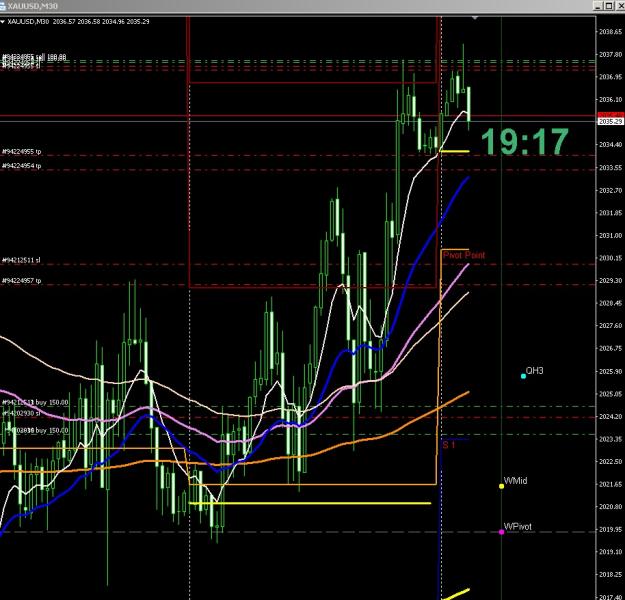
Task: Click the current price tag 2035.29
Action: click(611, 121)
